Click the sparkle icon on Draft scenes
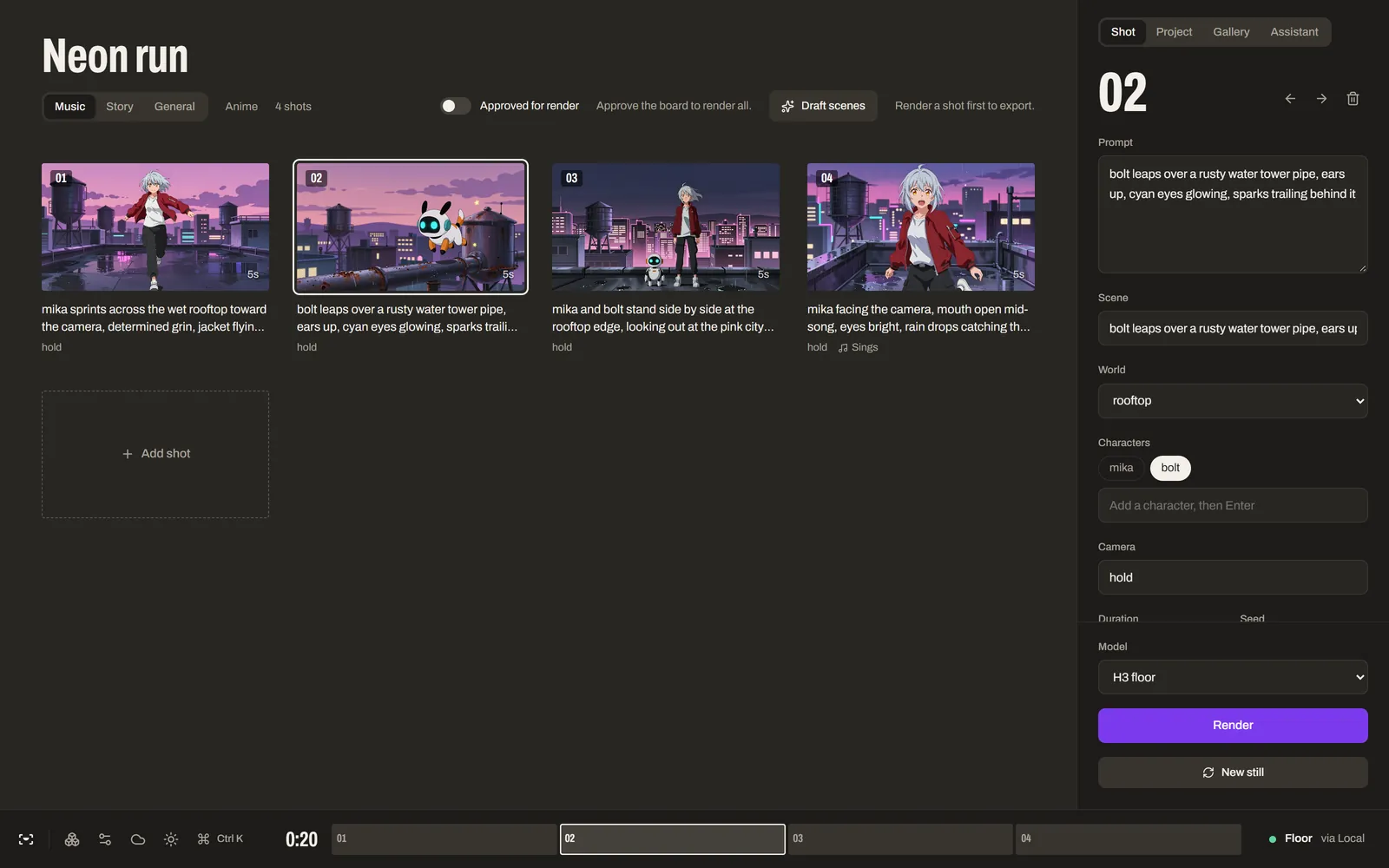 787,107
